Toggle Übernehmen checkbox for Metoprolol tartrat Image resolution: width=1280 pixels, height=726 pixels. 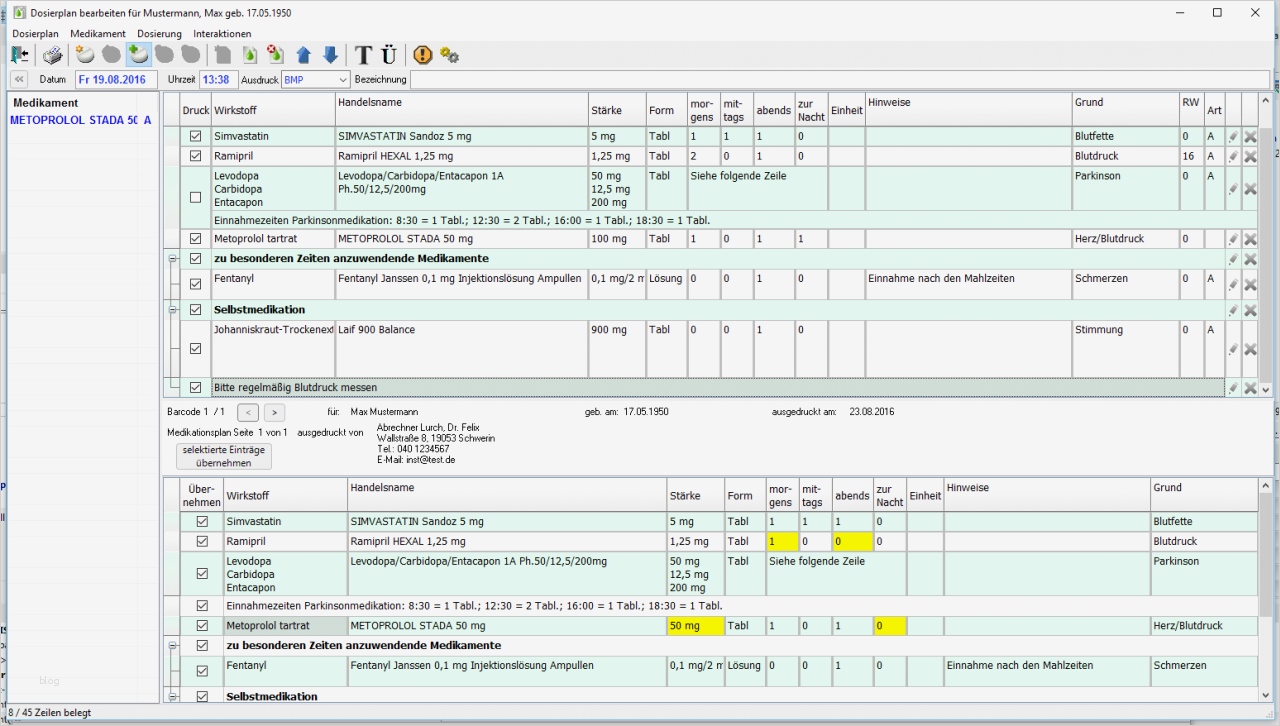click(202, 626)
